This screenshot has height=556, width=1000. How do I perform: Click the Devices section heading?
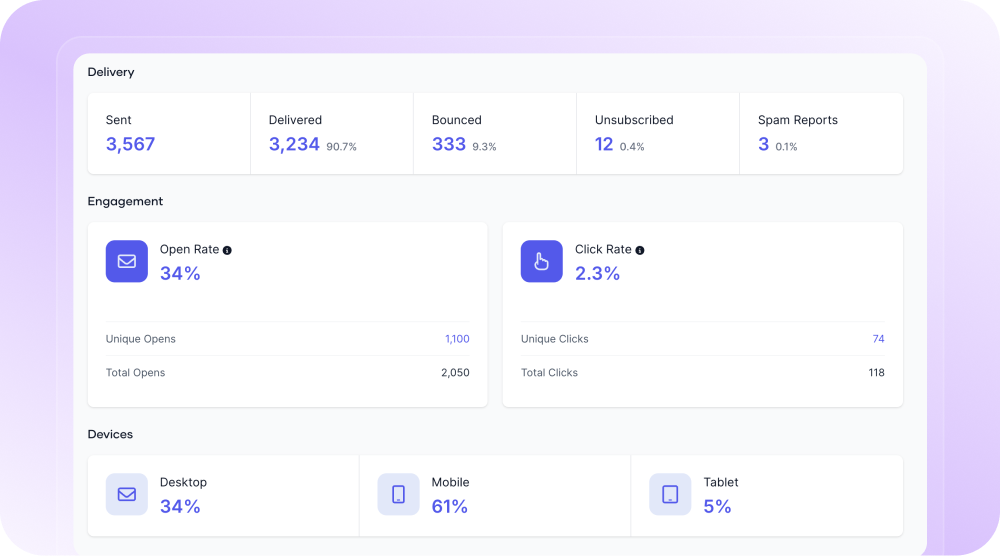(x=110, y=434)
